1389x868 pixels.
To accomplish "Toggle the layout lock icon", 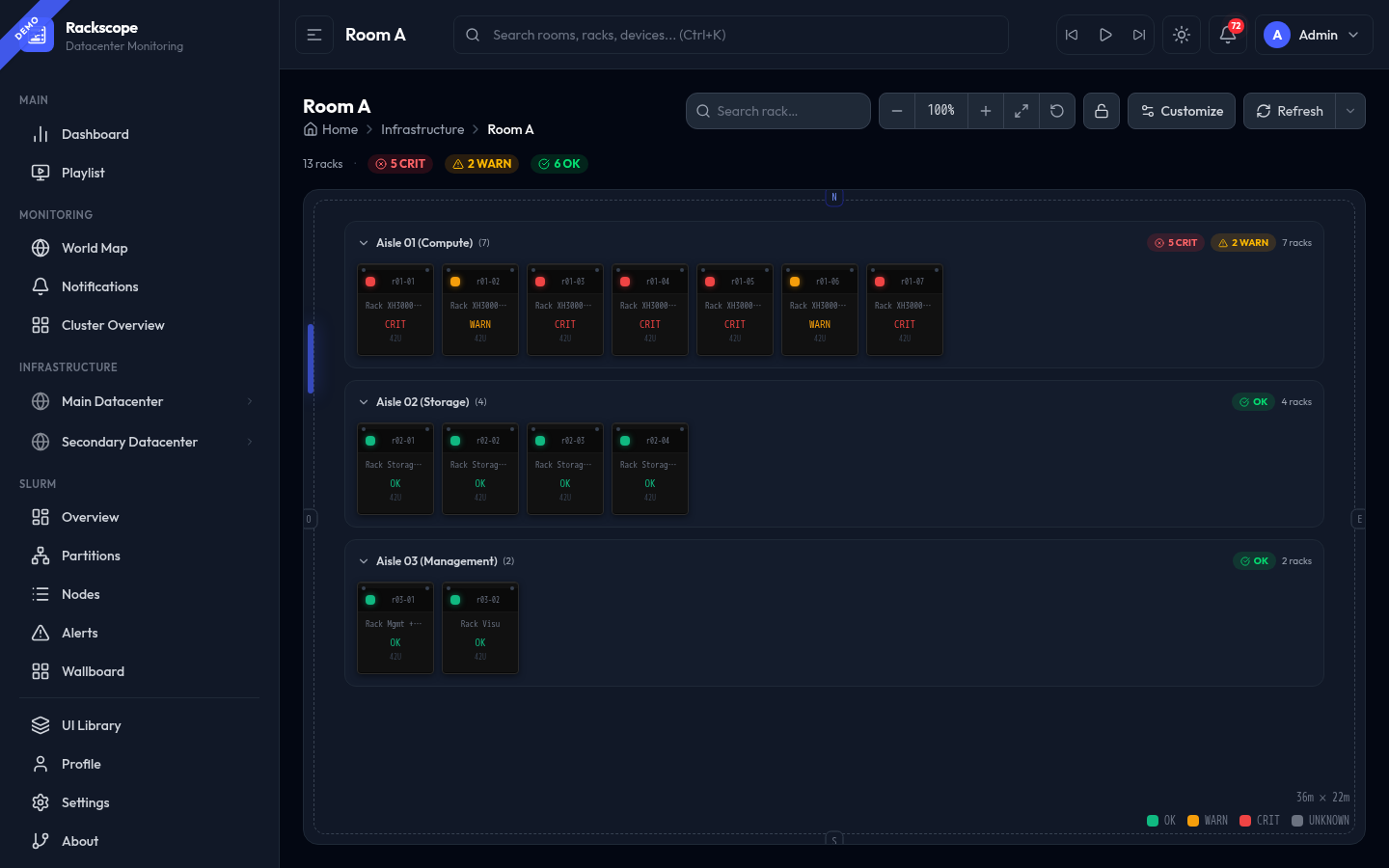I will tap(1102, 111).
